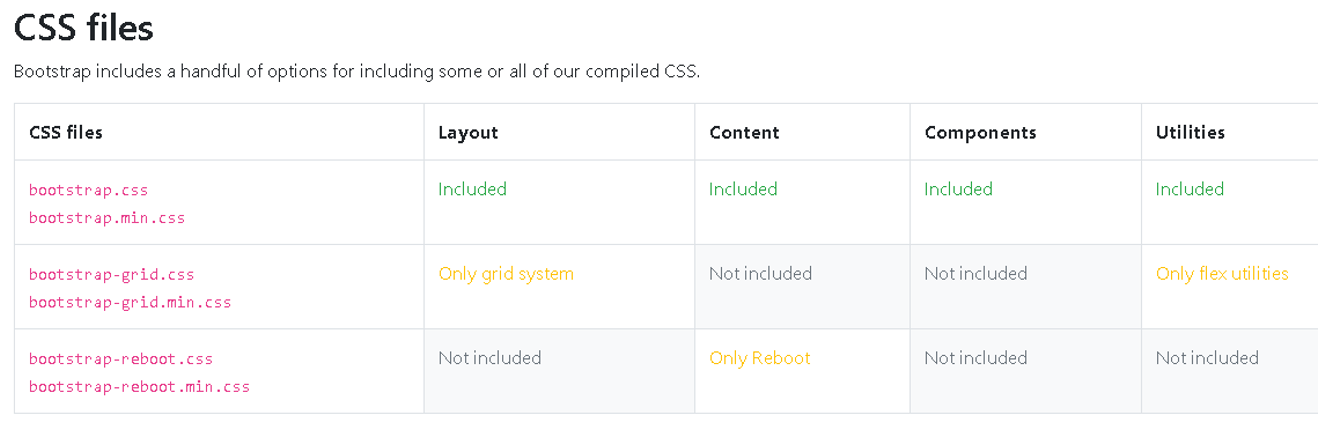Select the "Content" column header
The width and height of the screenshot is (1329, 425).
744,132
